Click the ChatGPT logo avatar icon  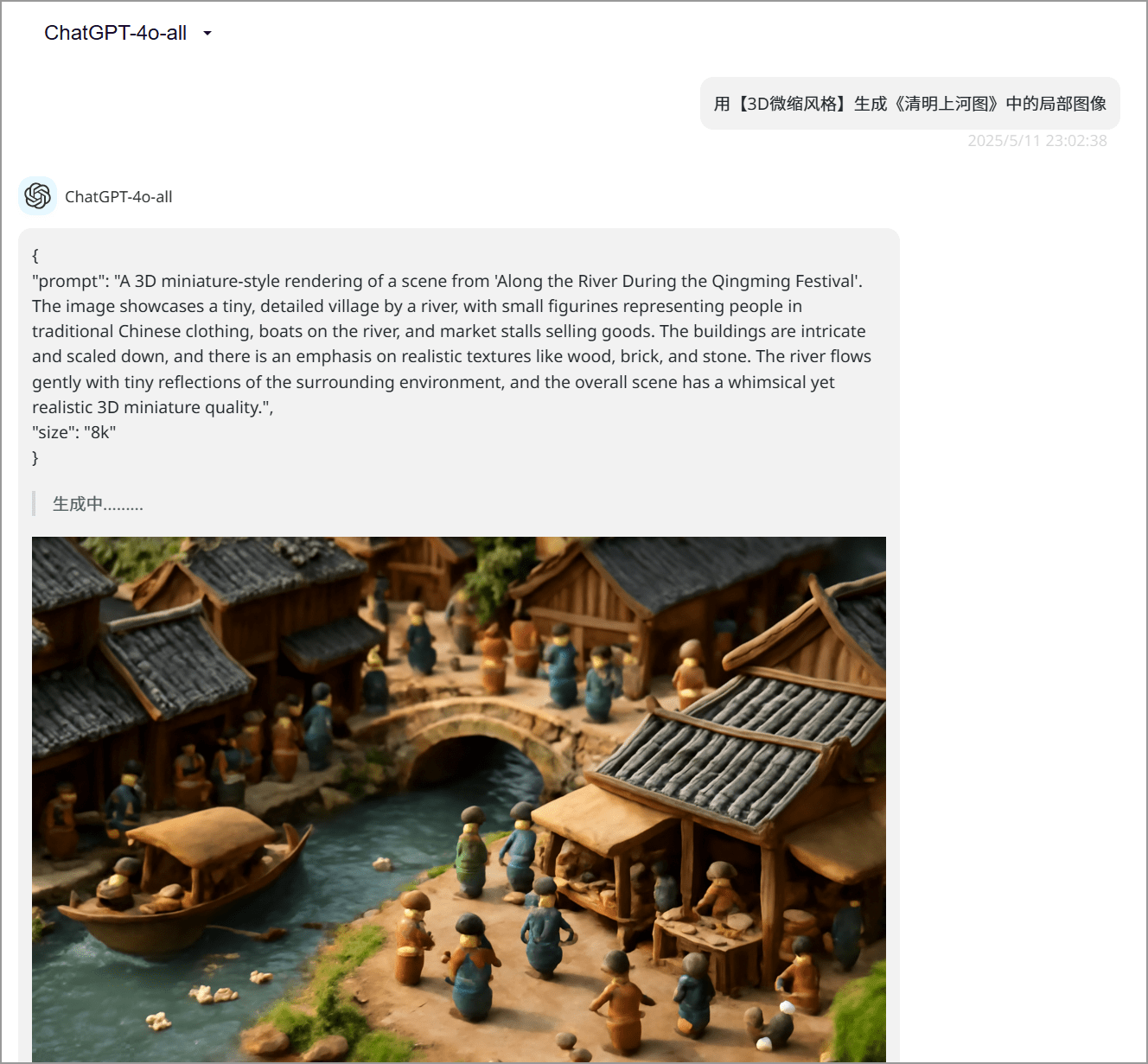37,196
